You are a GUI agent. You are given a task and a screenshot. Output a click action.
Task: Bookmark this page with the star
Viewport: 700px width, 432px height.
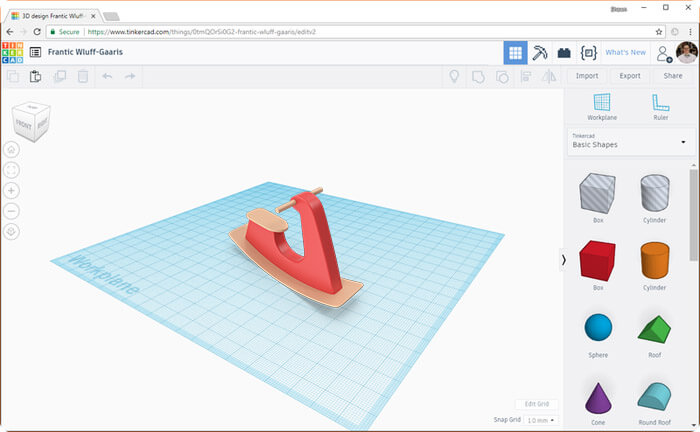click(658, 32)
